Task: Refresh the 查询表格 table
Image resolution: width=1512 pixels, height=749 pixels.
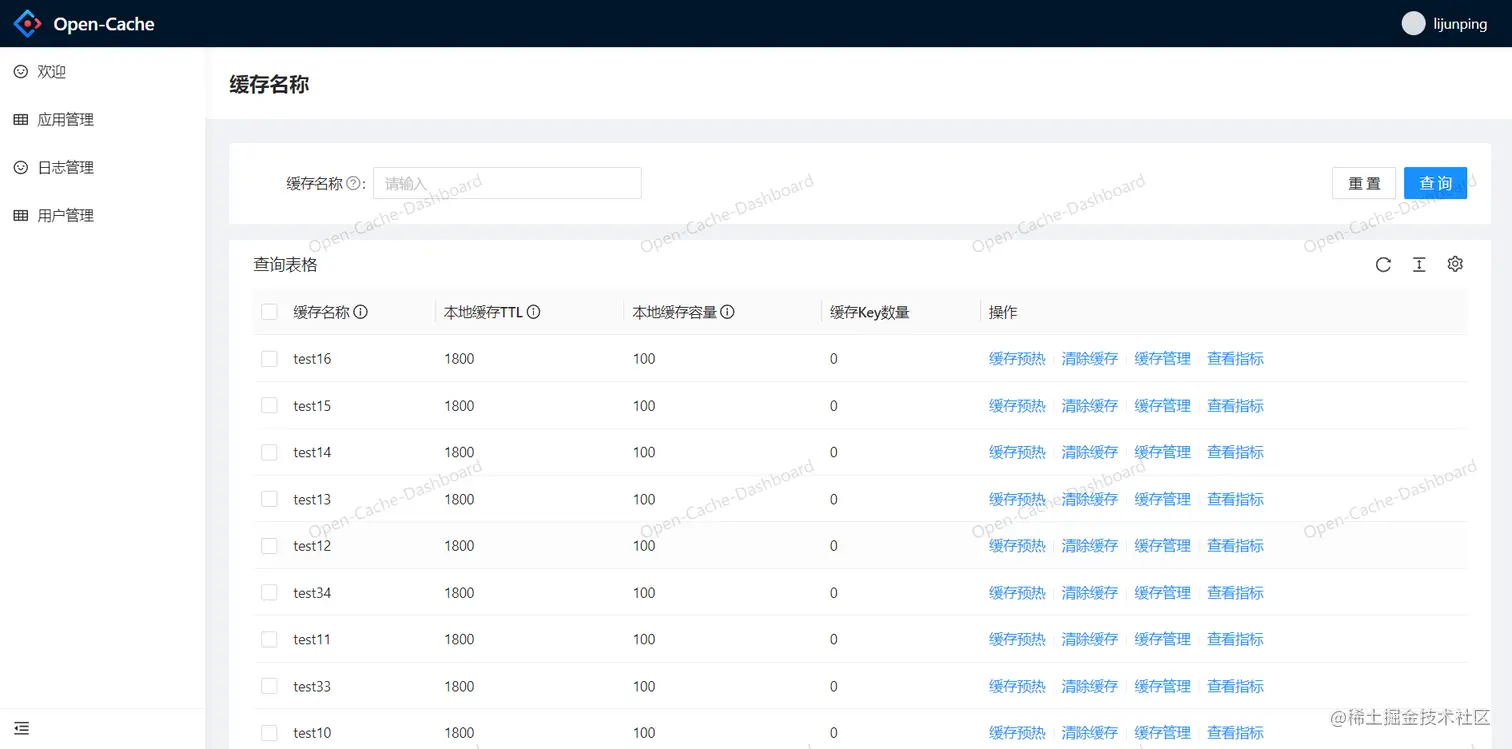Action: pyautogui.click(x=1383, y=265)
